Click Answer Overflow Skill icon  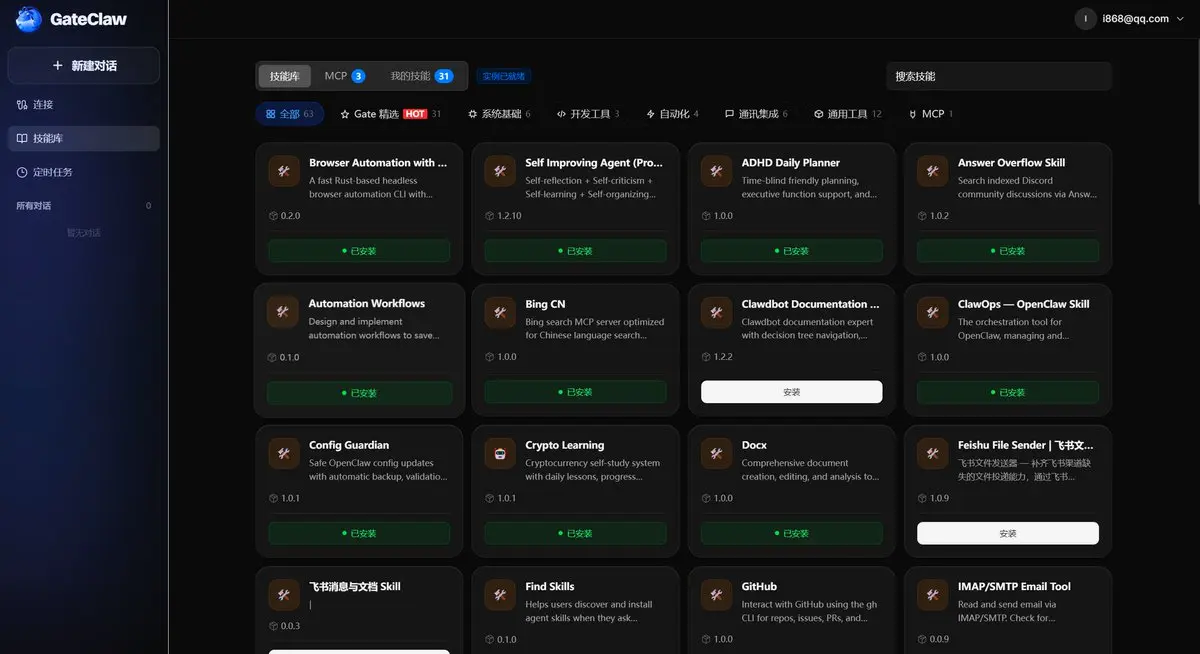point(932,171)
